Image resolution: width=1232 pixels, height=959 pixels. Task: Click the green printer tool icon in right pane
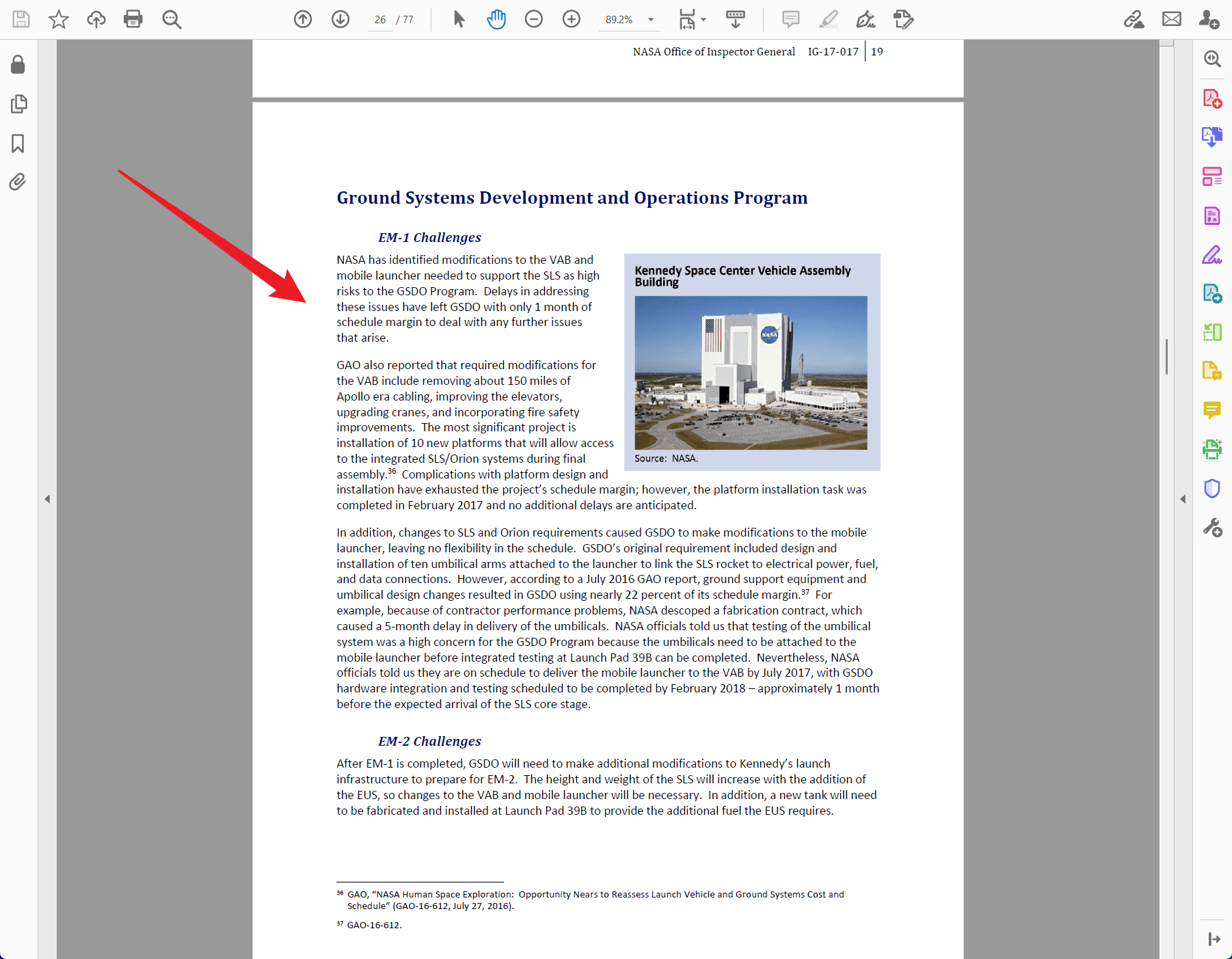pos(1212,449)
